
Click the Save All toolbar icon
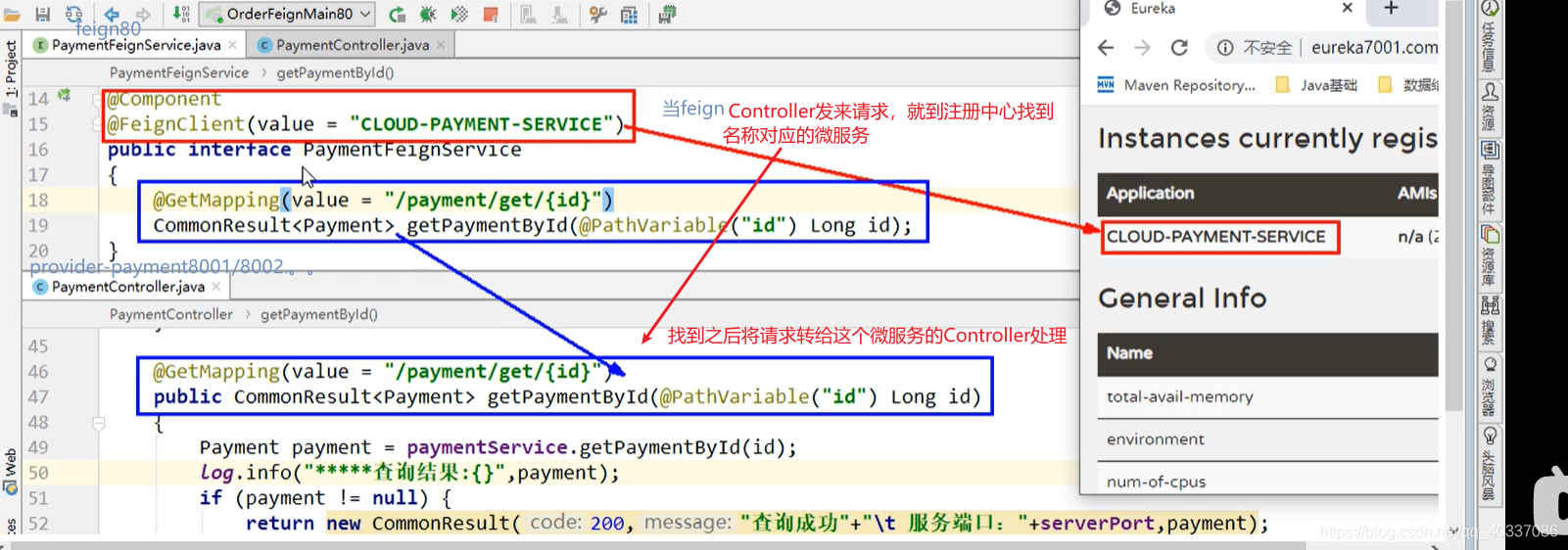[x=43, y=15]
